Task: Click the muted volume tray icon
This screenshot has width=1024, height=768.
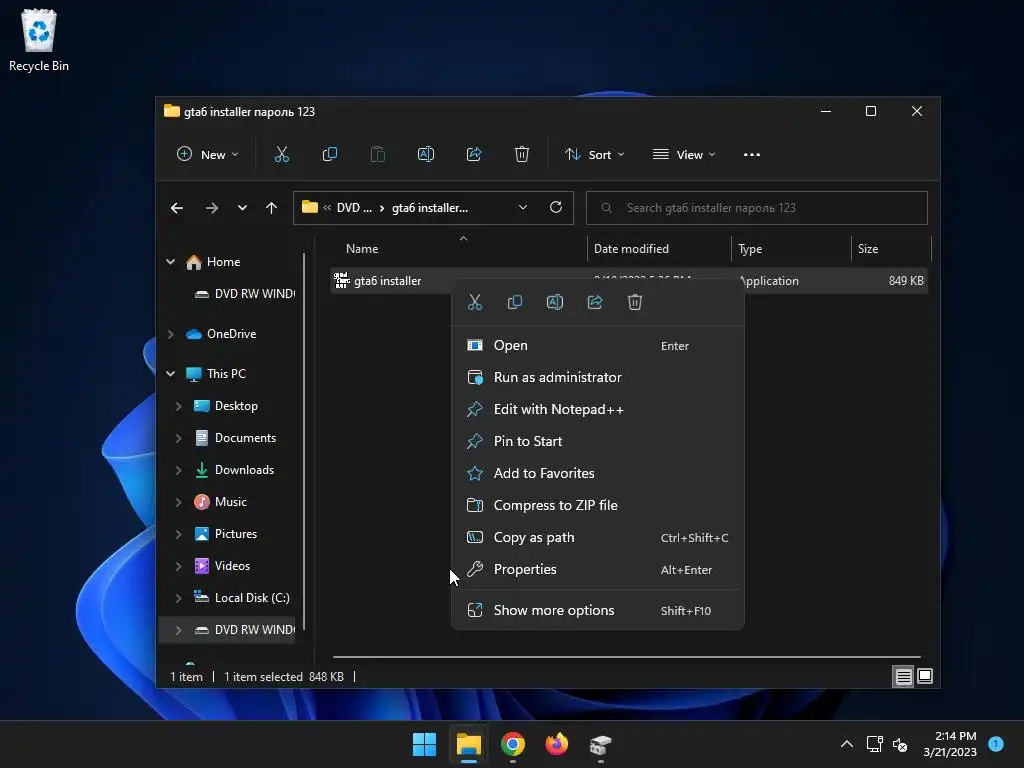Action: click(900, 744)
